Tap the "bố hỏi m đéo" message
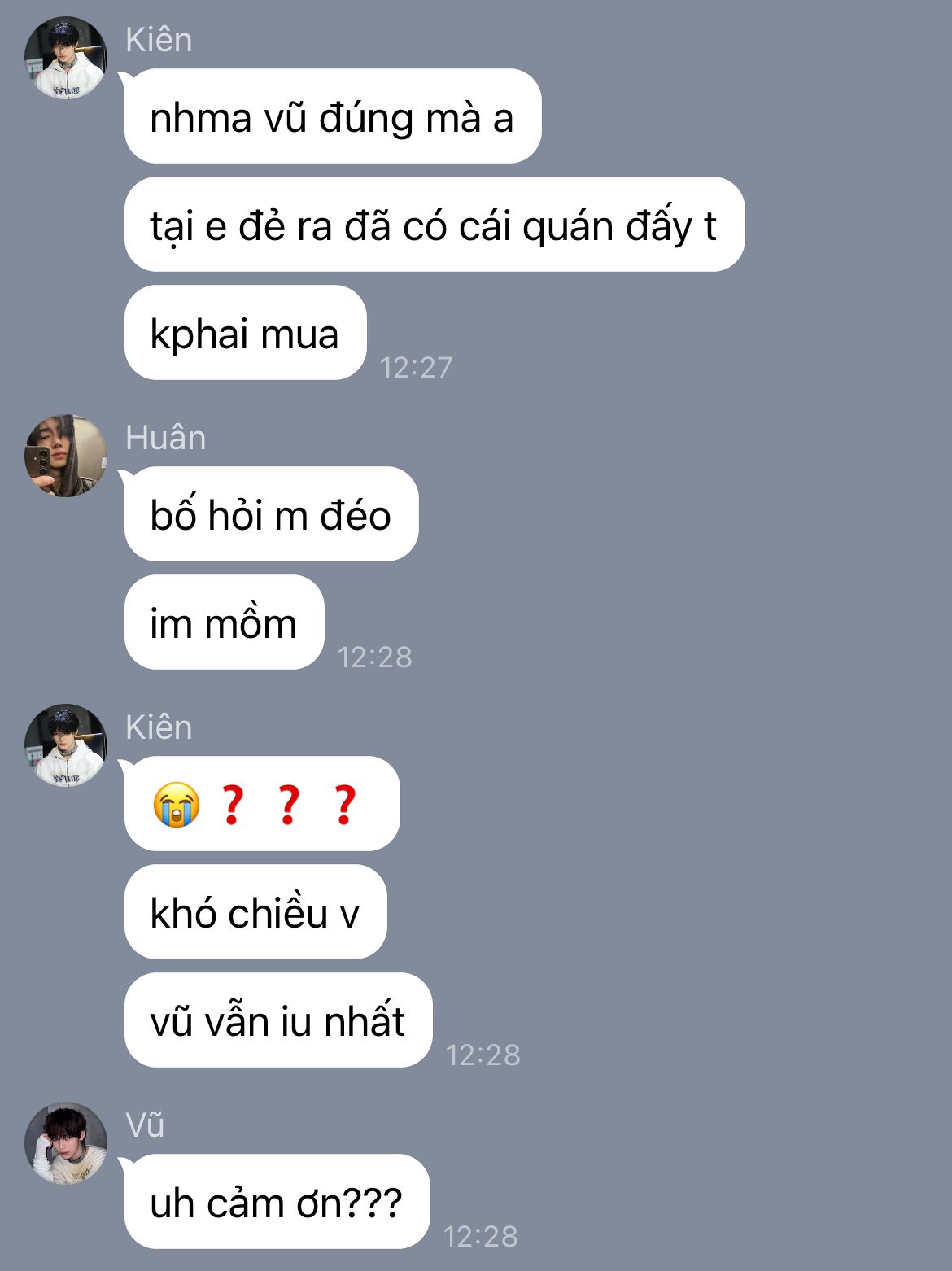The width and height of the screenshot is (952, 1271). (x=272, y=514)
